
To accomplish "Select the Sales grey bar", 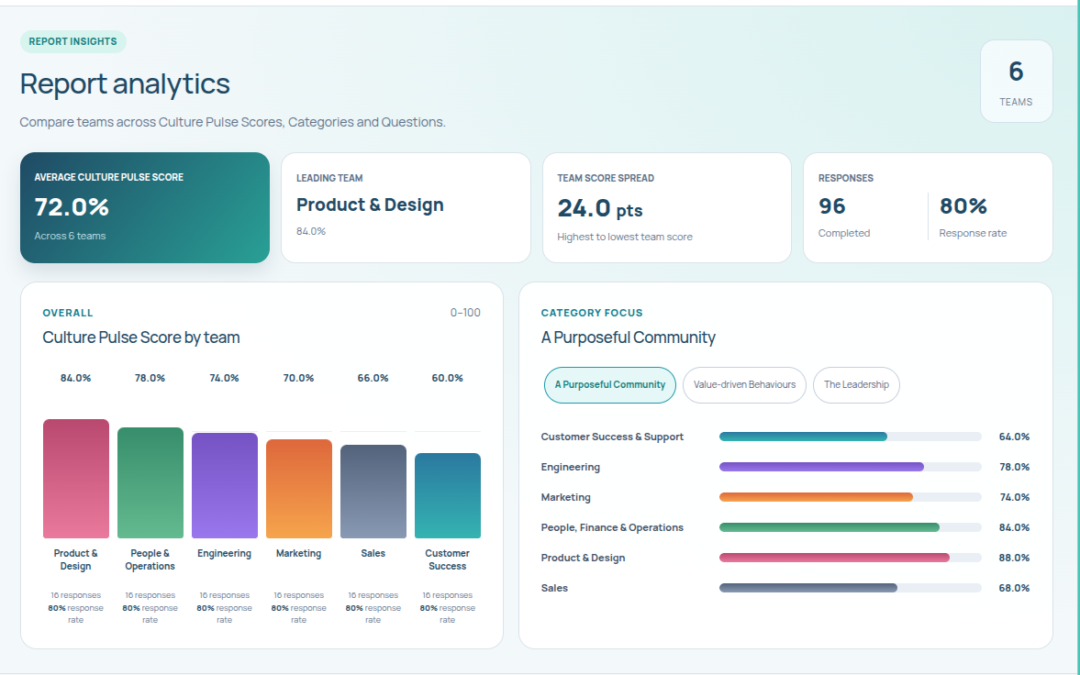I will tap(373, 491).
